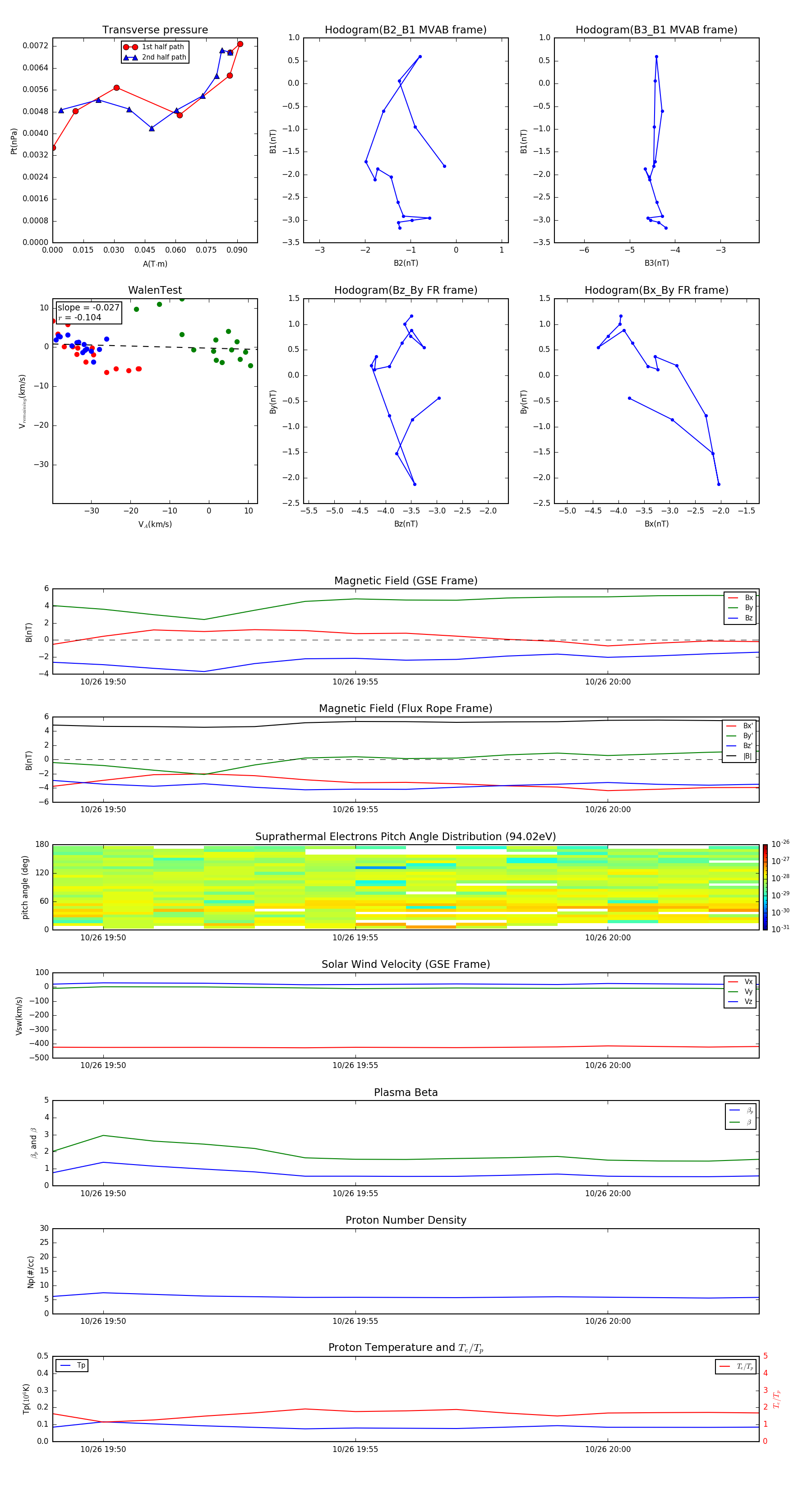This screenshot has height=1489, width=812.
Task: Click the 'Vsw(km/s)' axis label
Action: 19,1016
